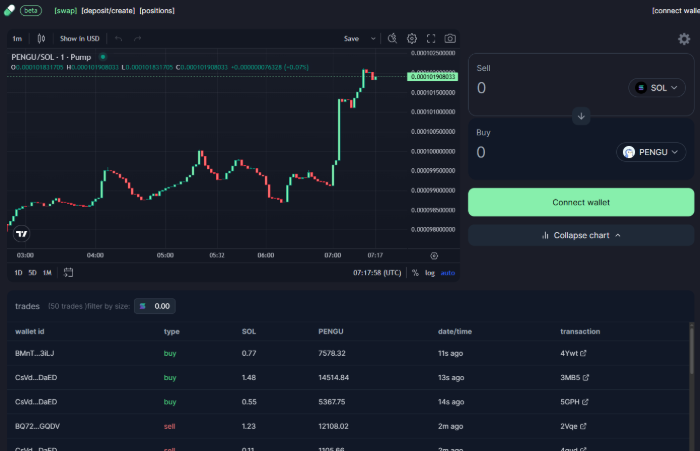Click the TradingView logo
This screenshot has height=451, width=700.
point(21,234)
